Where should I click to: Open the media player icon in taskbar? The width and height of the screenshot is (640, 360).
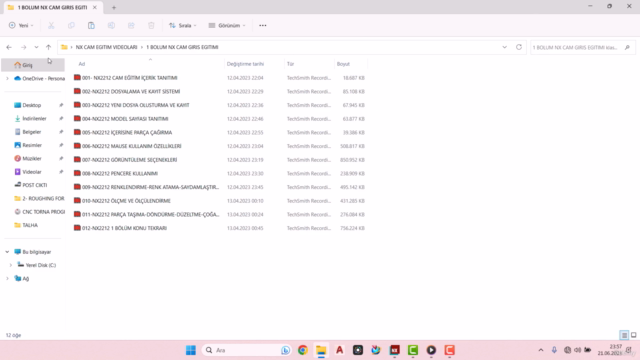click(431, 350)
